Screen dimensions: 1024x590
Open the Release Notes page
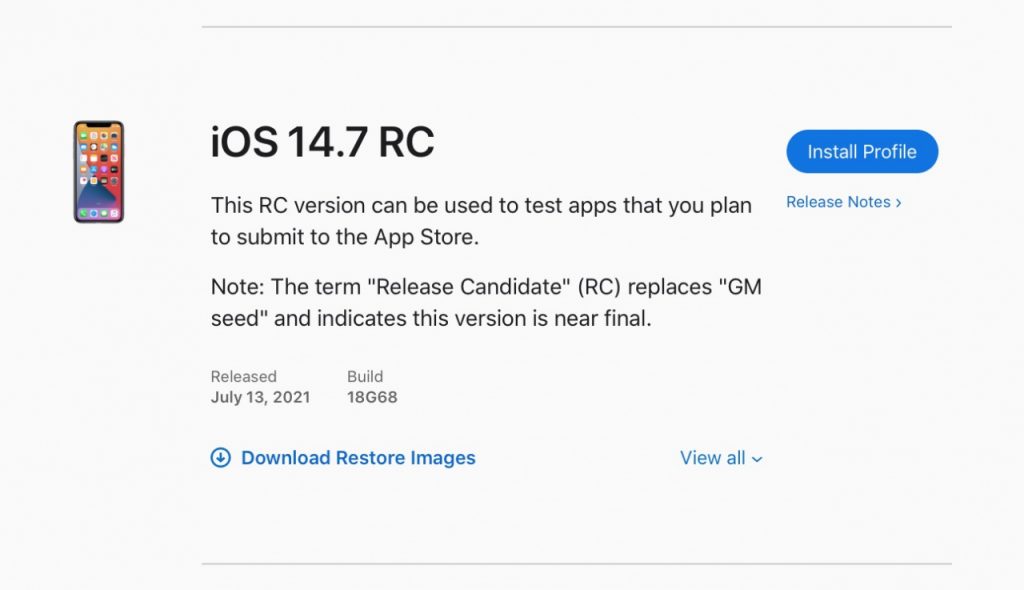click(840, 202)
